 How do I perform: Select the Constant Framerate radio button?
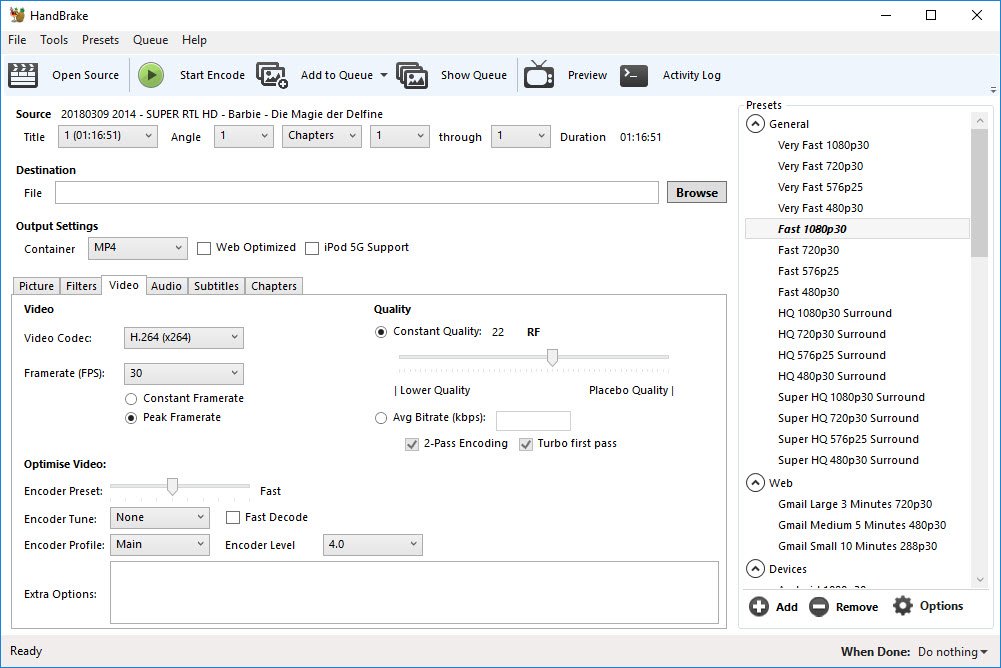click(132, 398)
